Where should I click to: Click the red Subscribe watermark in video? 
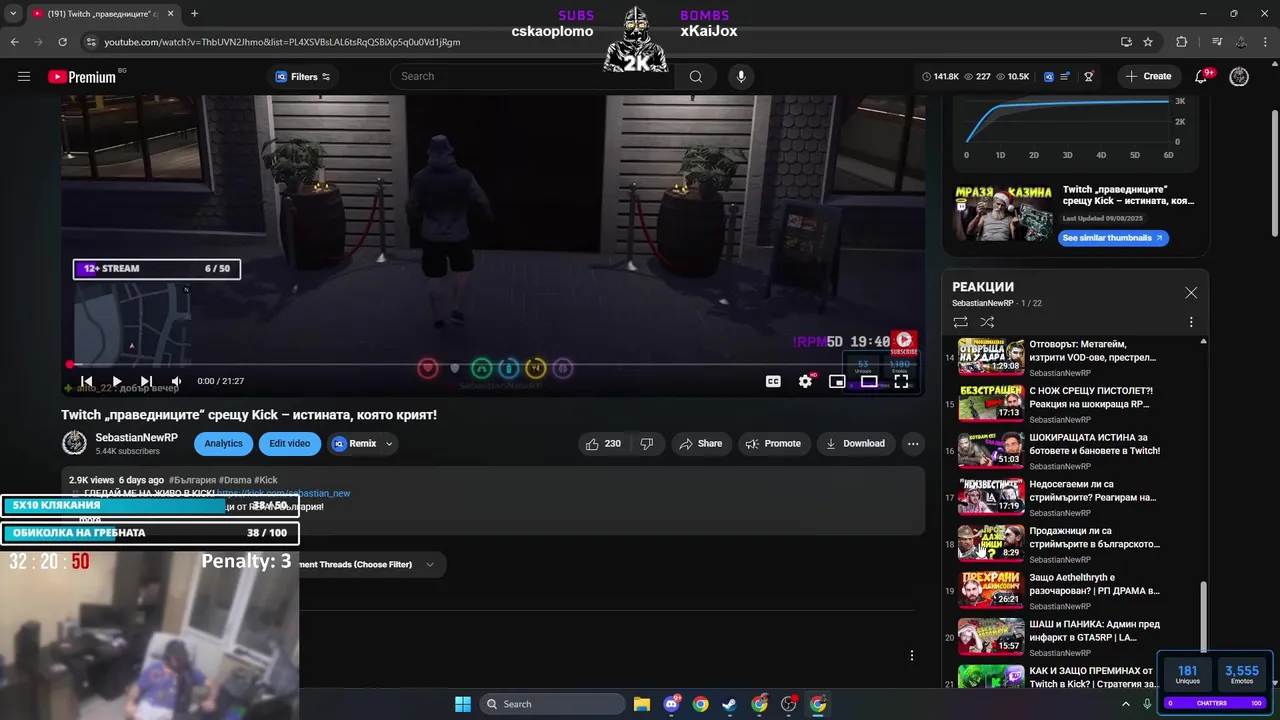(x=904, y=343)
